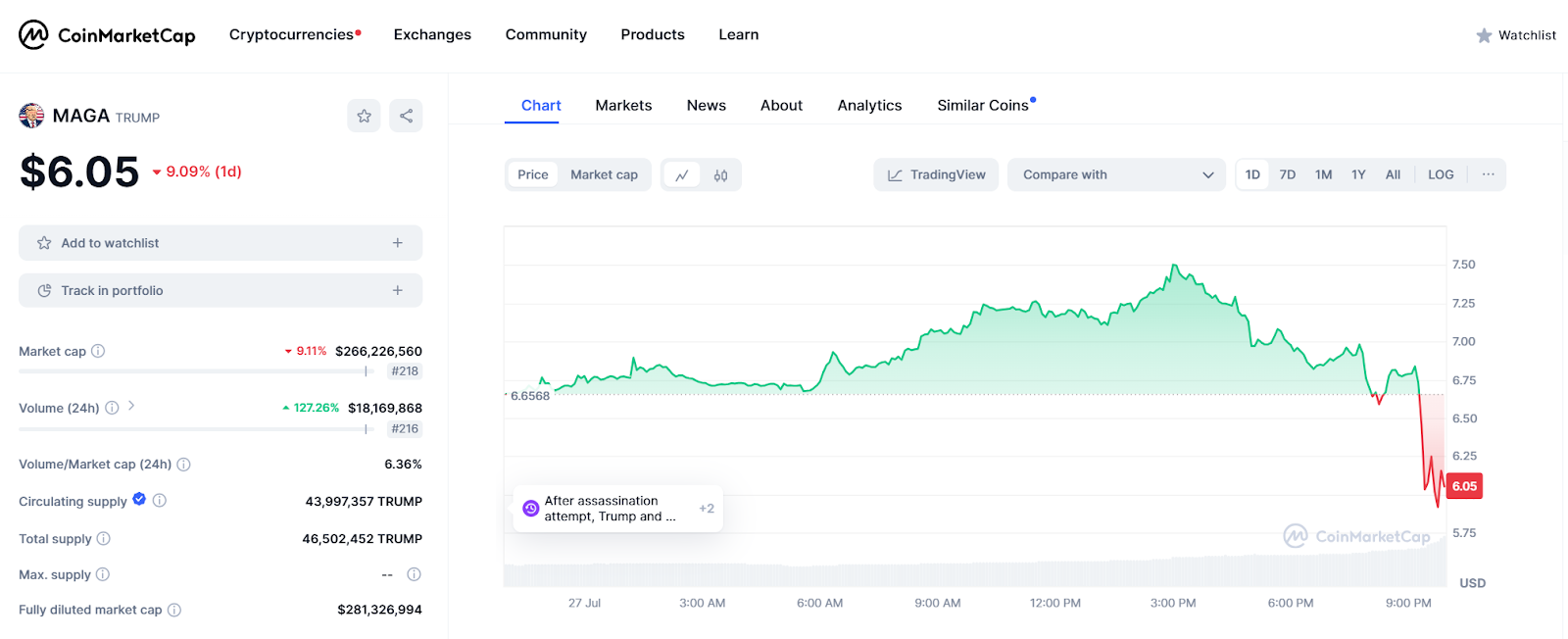Click the Circulating supply verified badge
The height and width of the screenshot is (639, 1568).
[139, 499]
